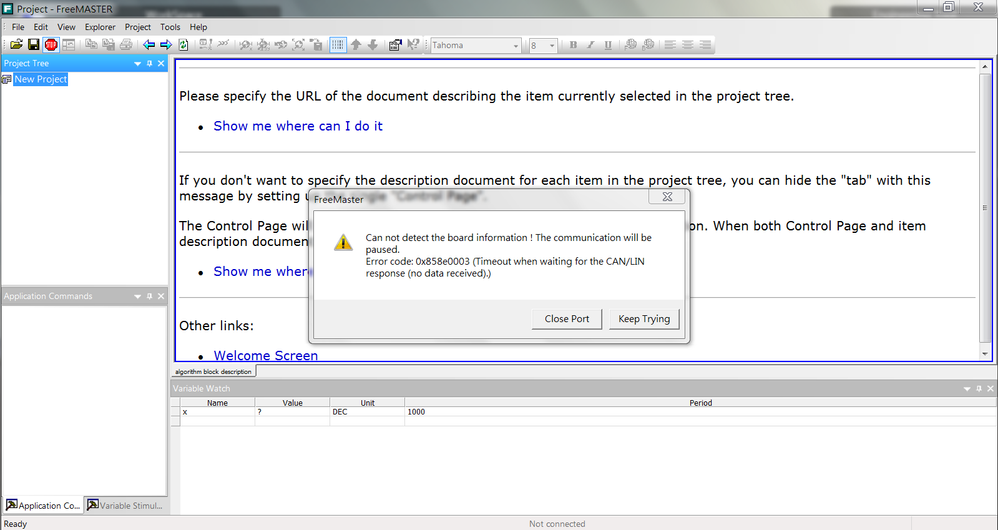Align text left in the toolbar

pos(670,45)
